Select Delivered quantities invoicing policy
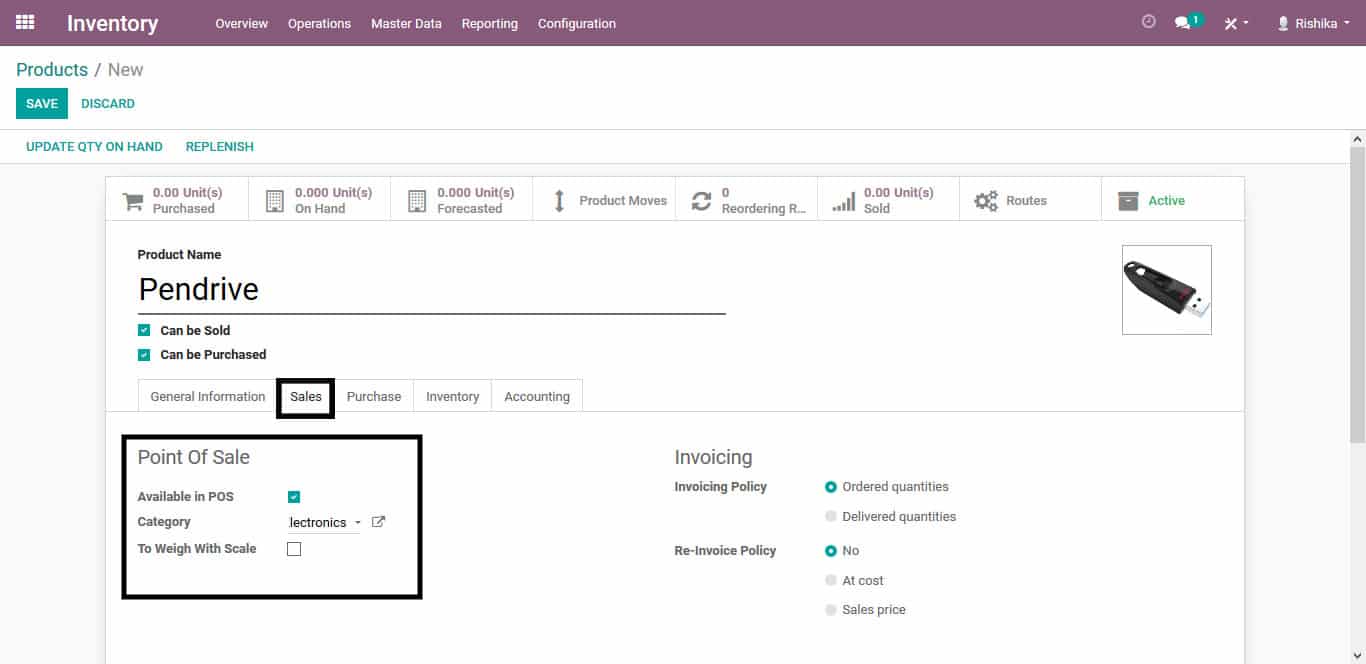Screen dimensions: 1366x664 tap(831, 517)
